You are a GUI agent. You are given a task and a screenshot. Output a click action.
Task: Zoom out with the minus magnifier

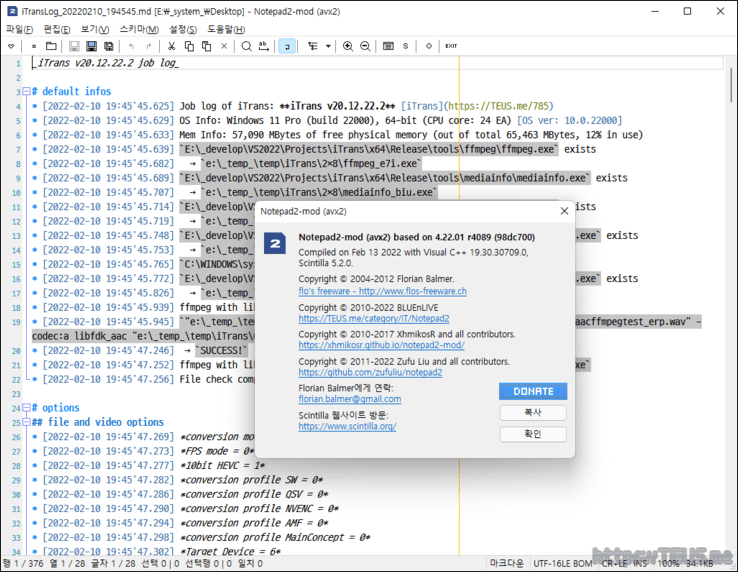(x=365, y=46)
